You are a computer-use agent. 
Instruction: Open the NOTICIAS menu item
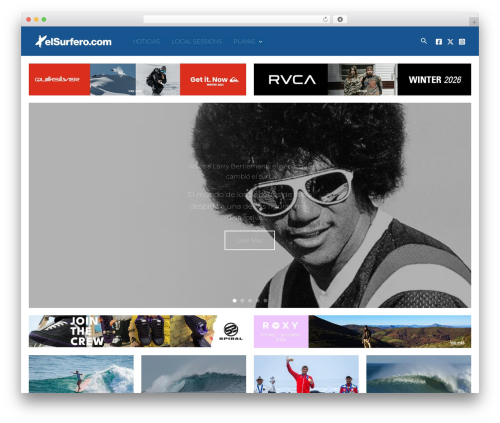pyautogui.click(x=146, y=41)
